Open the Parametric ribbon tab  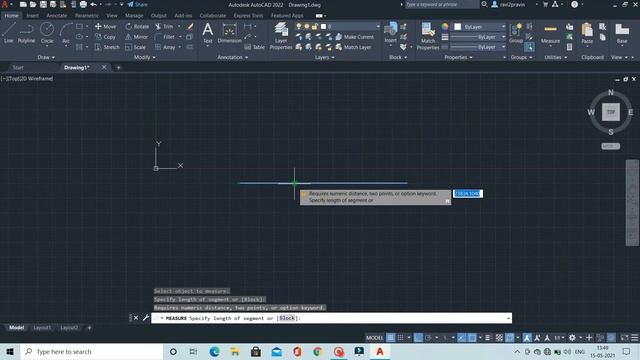(x=87, y=16)
